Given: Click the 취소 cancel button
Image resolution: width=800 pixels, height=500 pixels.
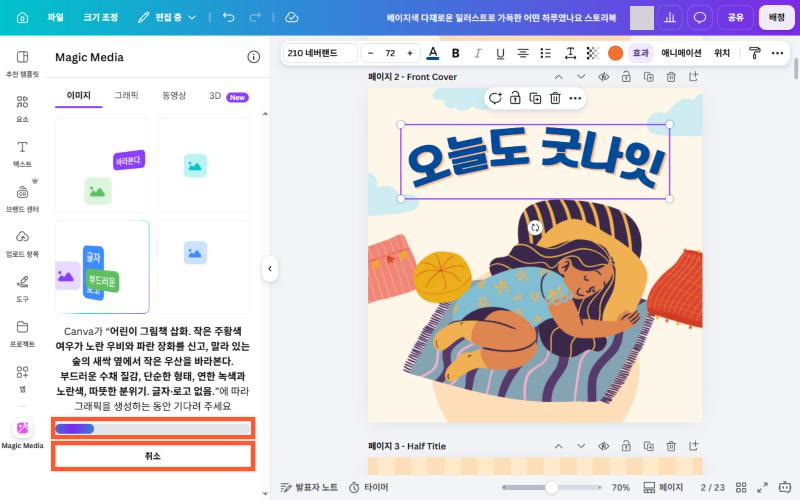Looking at the screenshot, I should coord(153,456).
